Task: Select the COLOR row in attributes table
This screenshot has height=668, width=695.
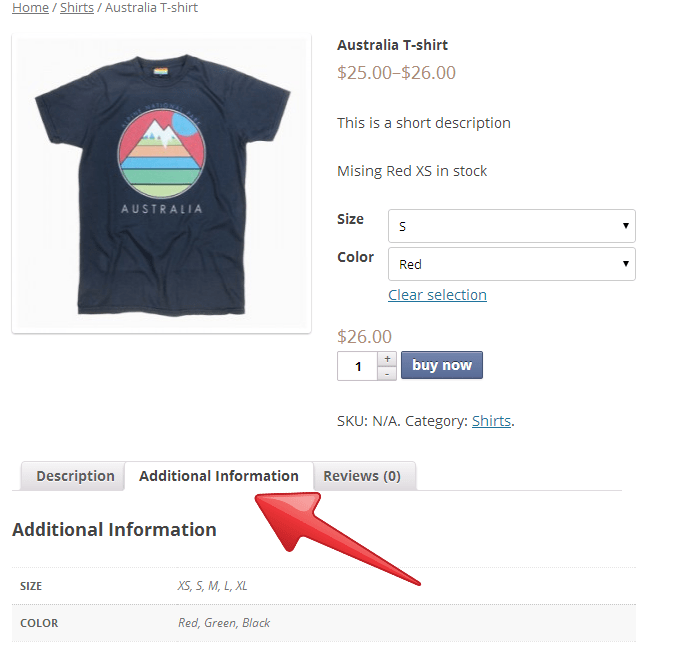Action: click(x=324, y=623)
